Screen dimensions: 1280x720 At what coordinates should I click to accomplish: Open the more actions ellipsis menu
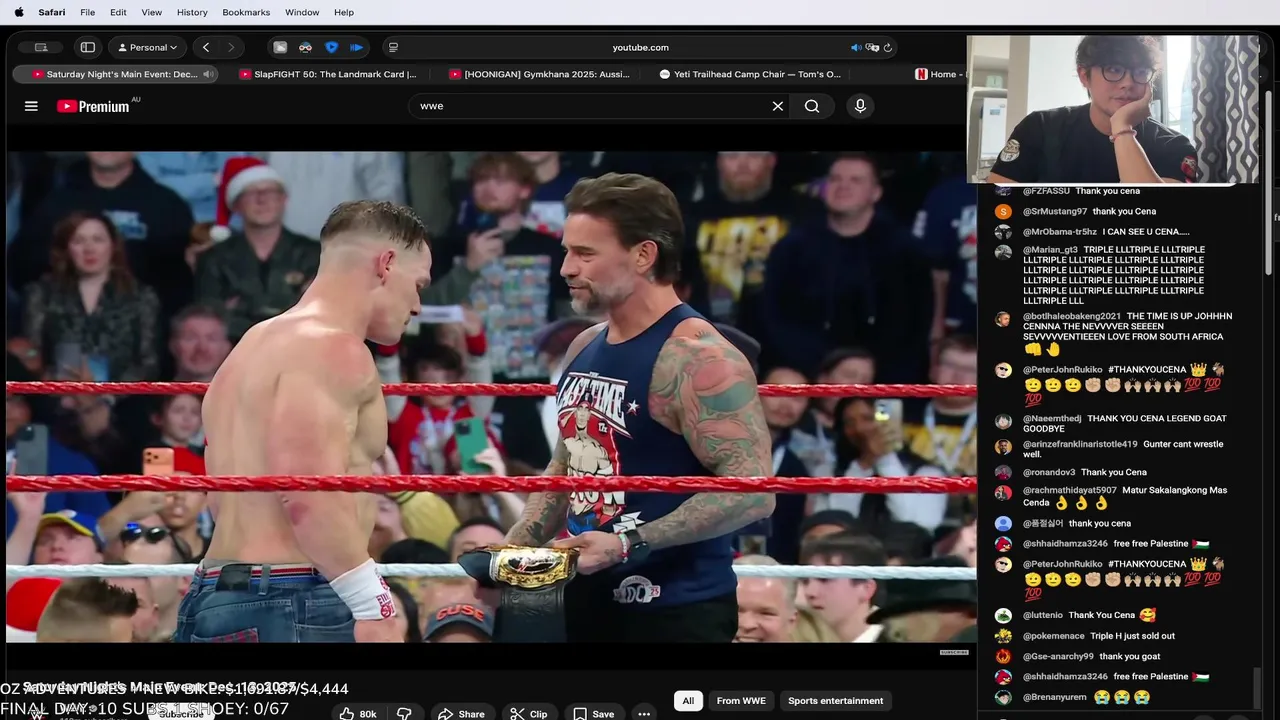[x=644, y=713]
